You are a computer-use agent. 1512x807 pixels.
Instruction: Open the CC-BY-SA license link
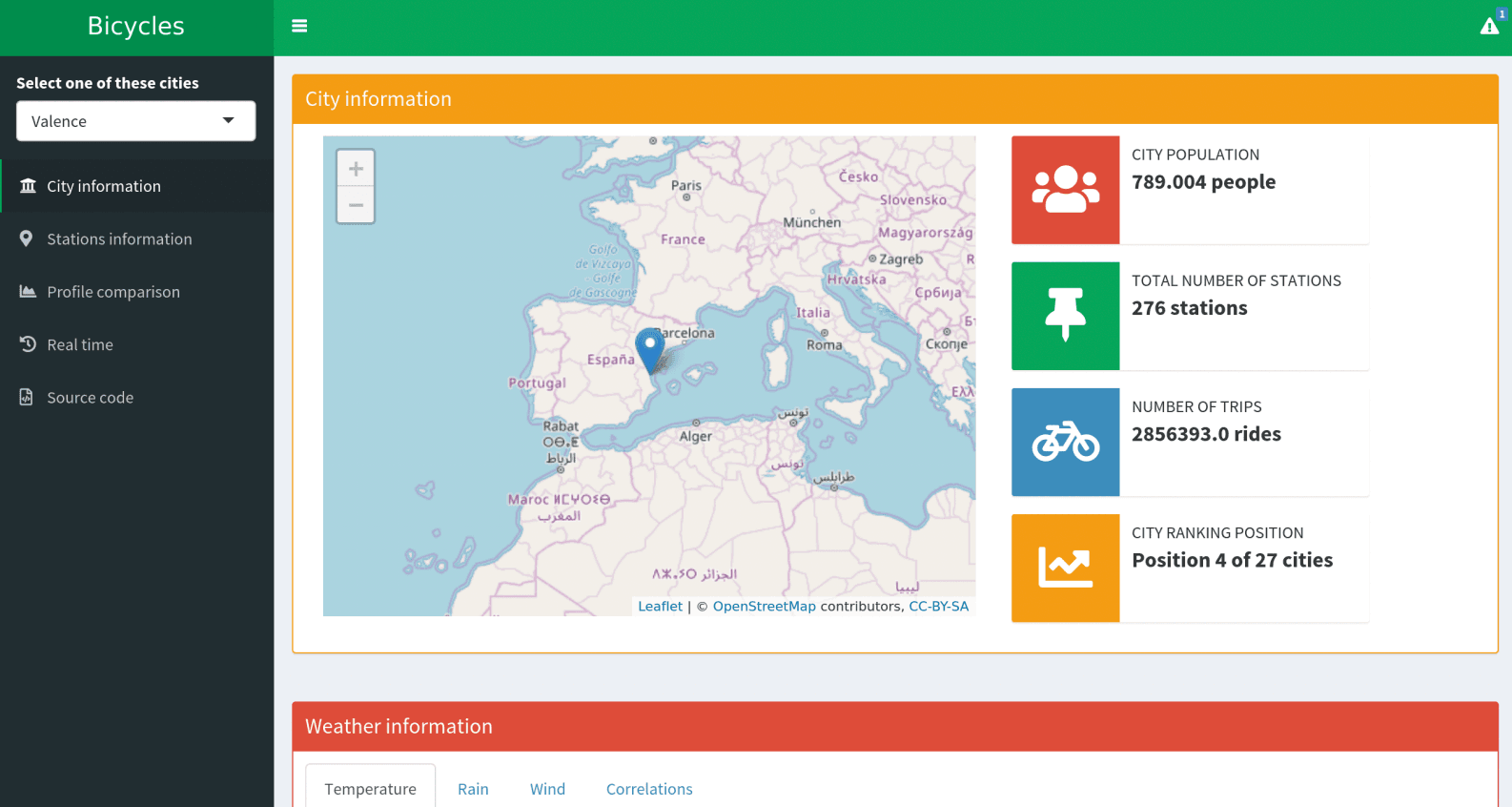(938, 607)
